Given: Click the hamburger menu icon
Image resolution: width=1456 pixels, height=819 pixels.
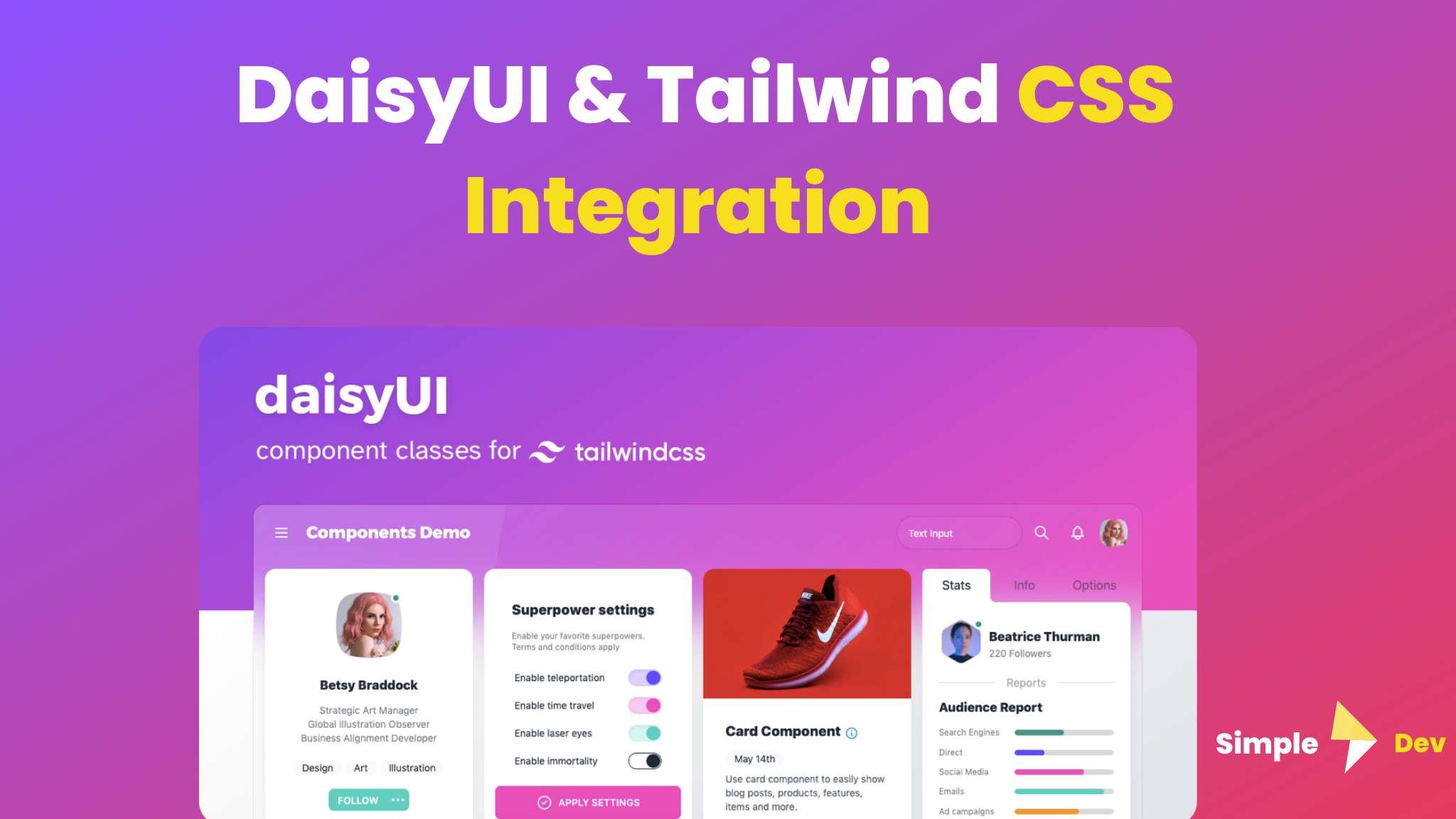Looking at the screenshot, I should [x=281, y=533].
